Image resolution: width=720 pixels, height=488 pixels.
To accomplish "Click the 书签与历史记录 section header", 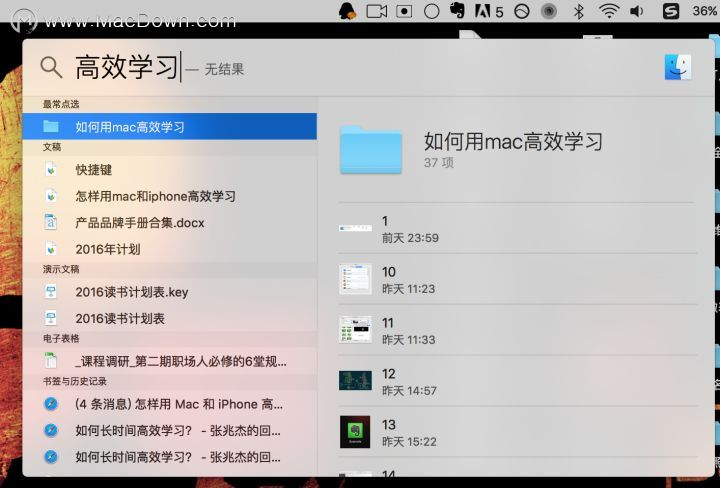I will pyautogui.click(x=75, y=381).
